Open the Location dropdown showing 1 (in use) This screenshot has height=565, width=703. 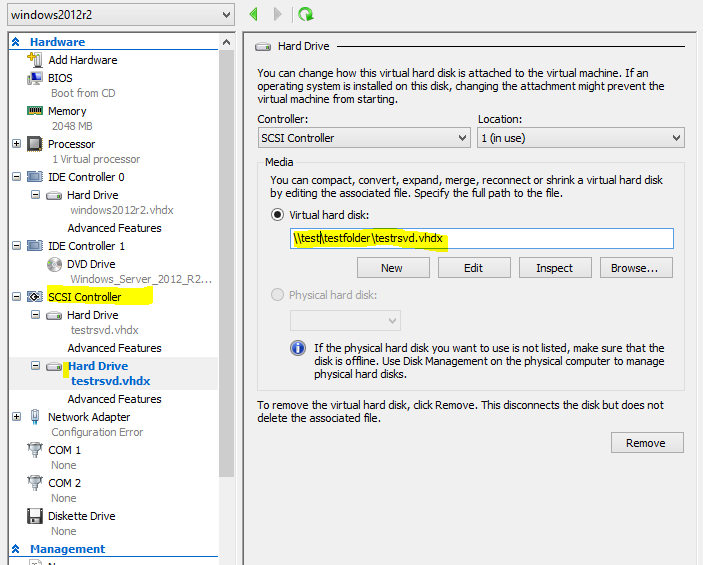[581, 138]
